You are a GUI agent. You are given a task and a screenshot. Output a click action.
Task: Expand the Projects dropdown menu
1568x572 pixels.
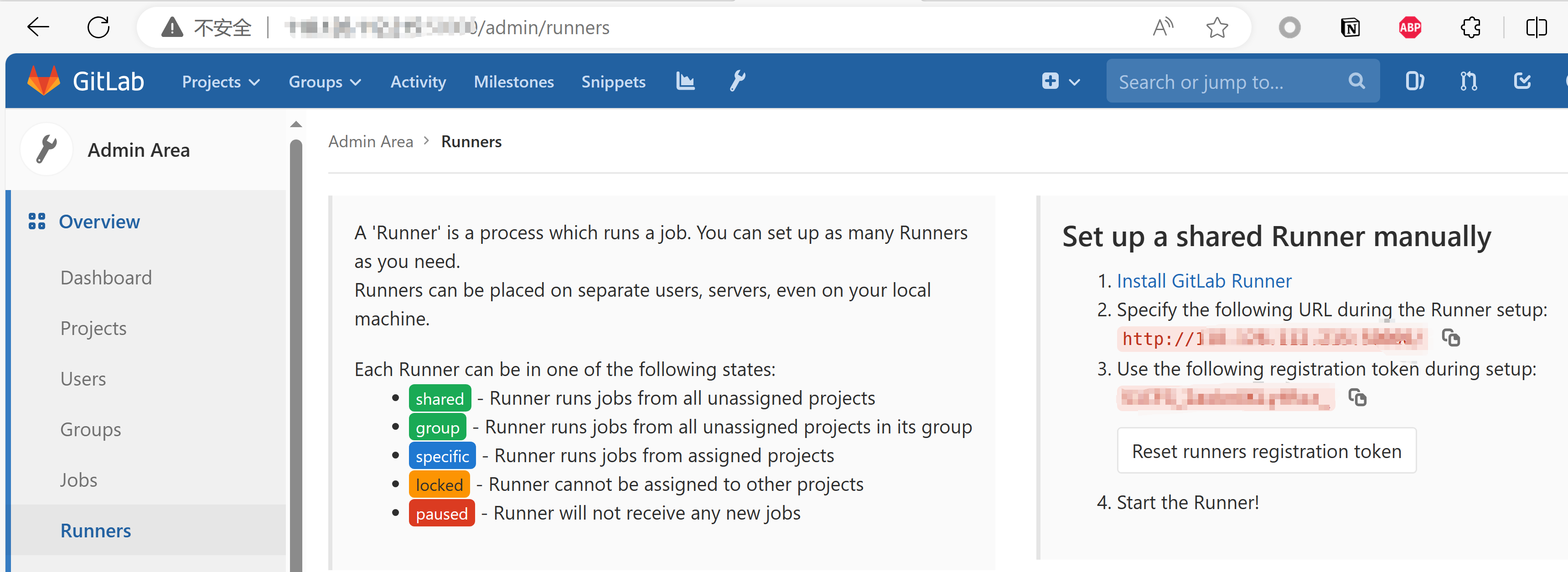[x=220, y=82]
